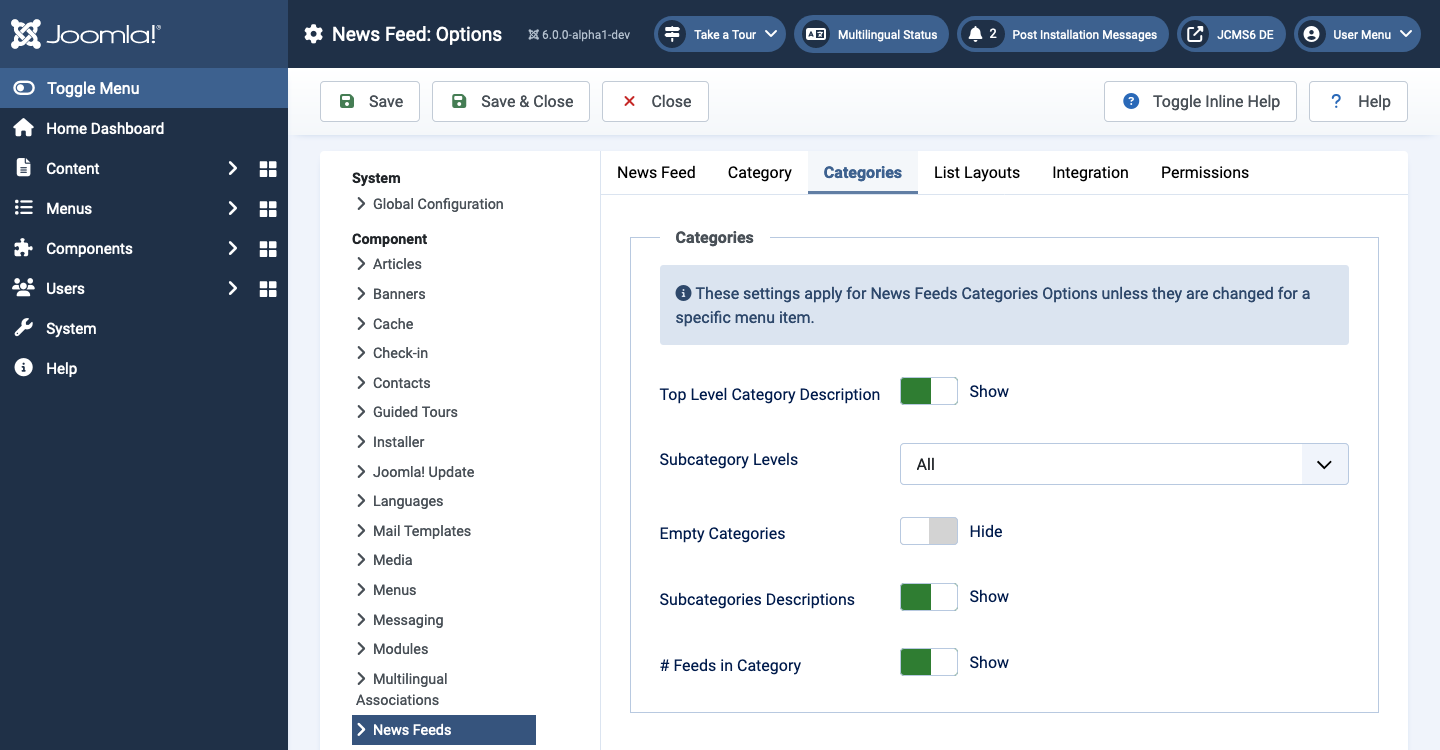Viewport: 1440px width, 750px height.
Task: Click the Toggle Inline Help button
Action: tap(1200, 101)
